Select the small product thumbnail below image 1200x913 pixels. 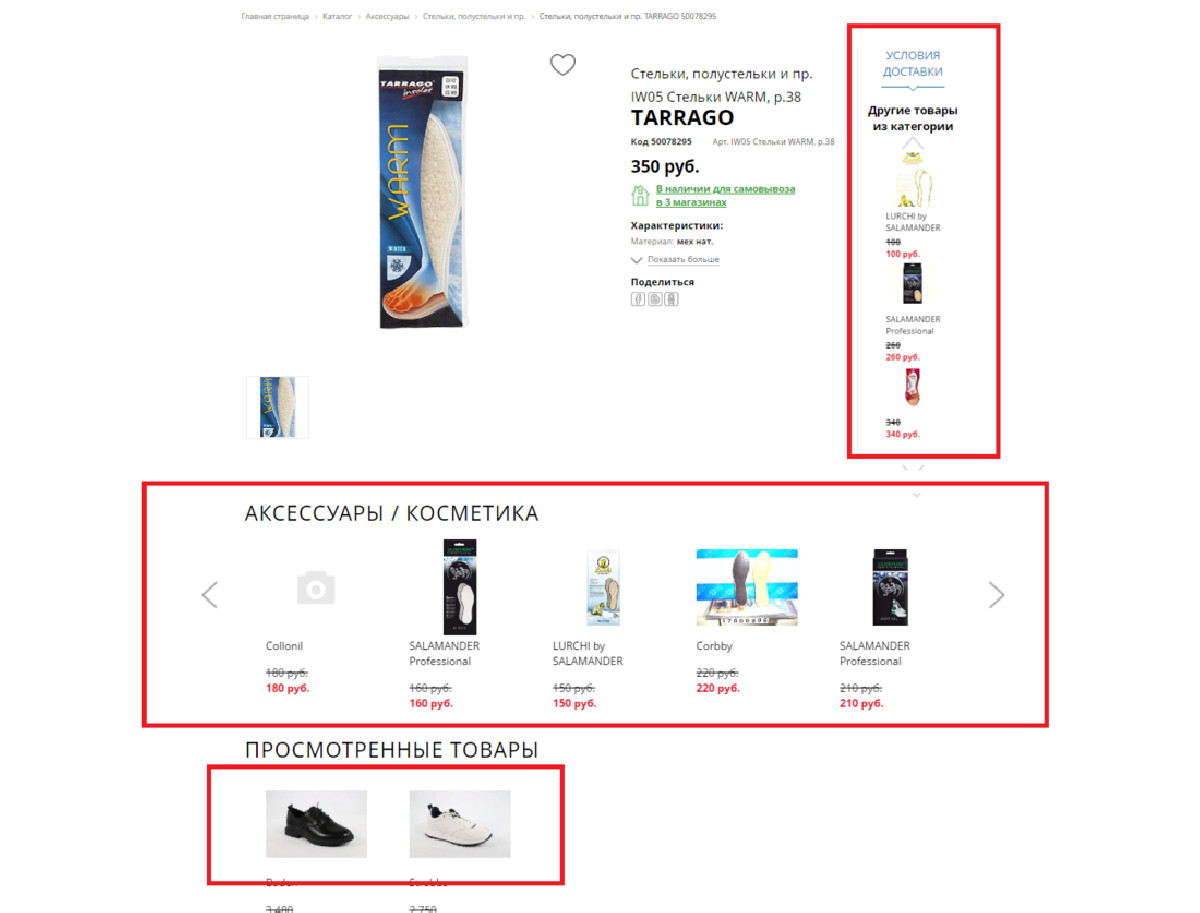pos(277,407)
